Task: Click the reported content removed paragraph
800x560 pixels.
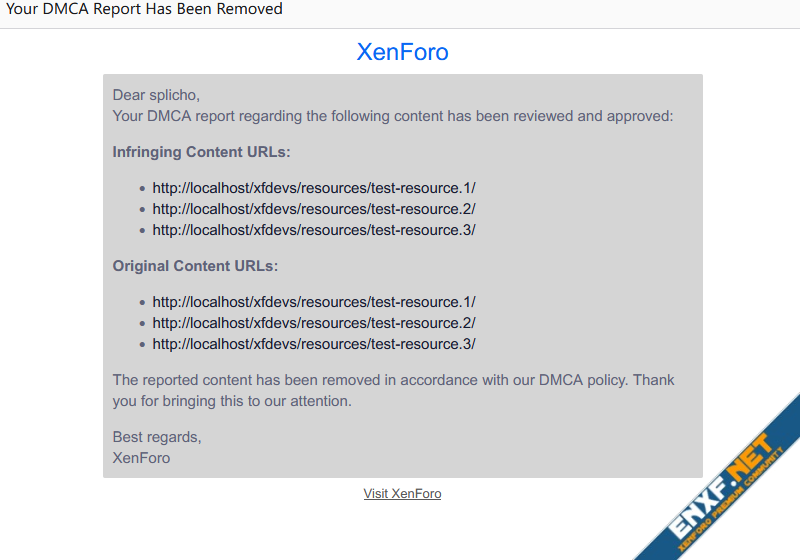Action: coord(393,390)
